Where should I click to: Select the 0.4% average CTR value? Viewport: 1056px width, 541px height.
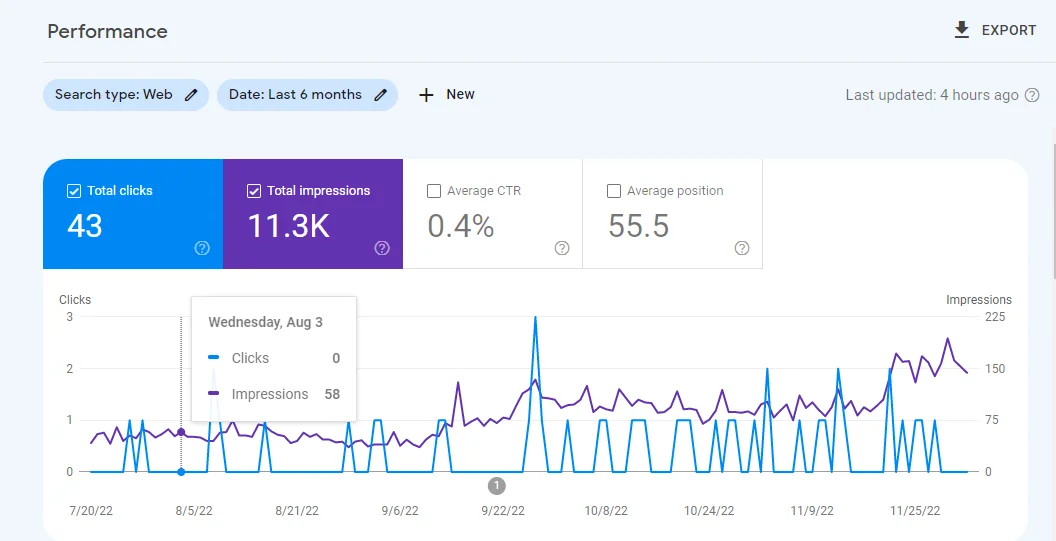[x=461, y=226]
